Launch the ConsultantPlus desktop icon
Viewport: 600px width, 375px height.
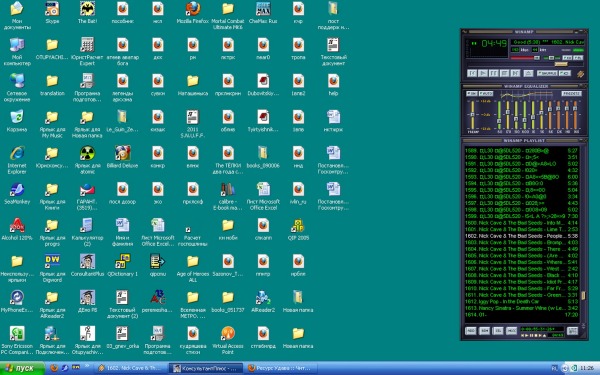click(87, 265)
